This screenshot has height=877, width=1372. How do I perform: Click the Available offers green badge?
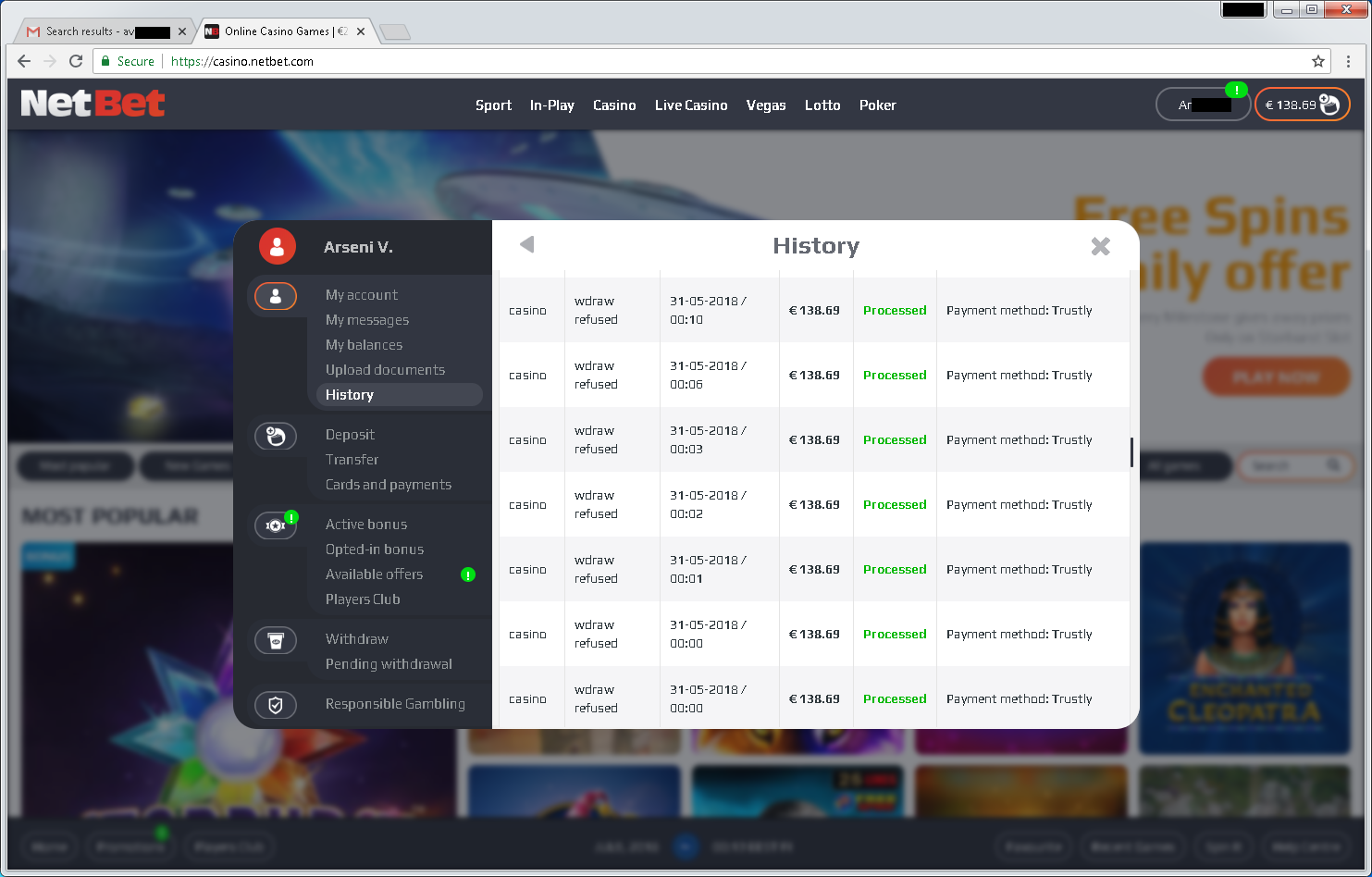tap(468, 574)
